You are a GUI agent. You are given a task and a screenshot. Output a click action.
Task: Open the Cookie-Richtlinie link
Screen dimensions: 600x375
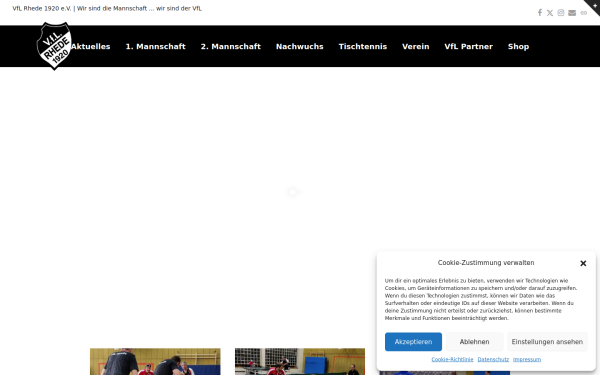[x=452, y=359]
